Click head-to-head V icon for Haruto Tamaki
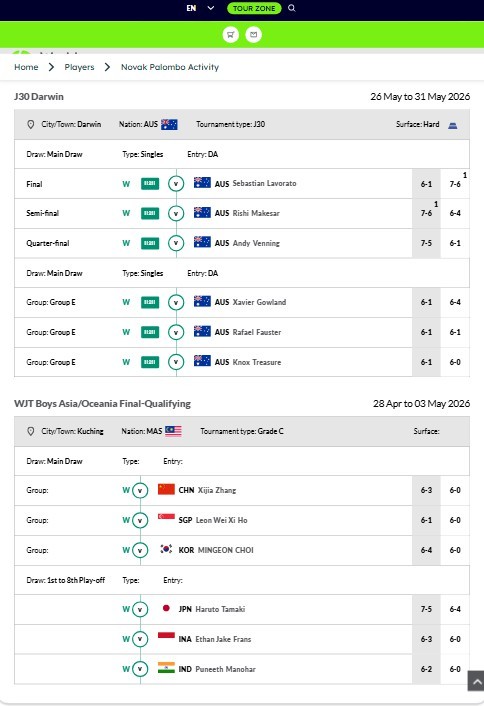This screenshot has width=484, height=706. [140, 609]
